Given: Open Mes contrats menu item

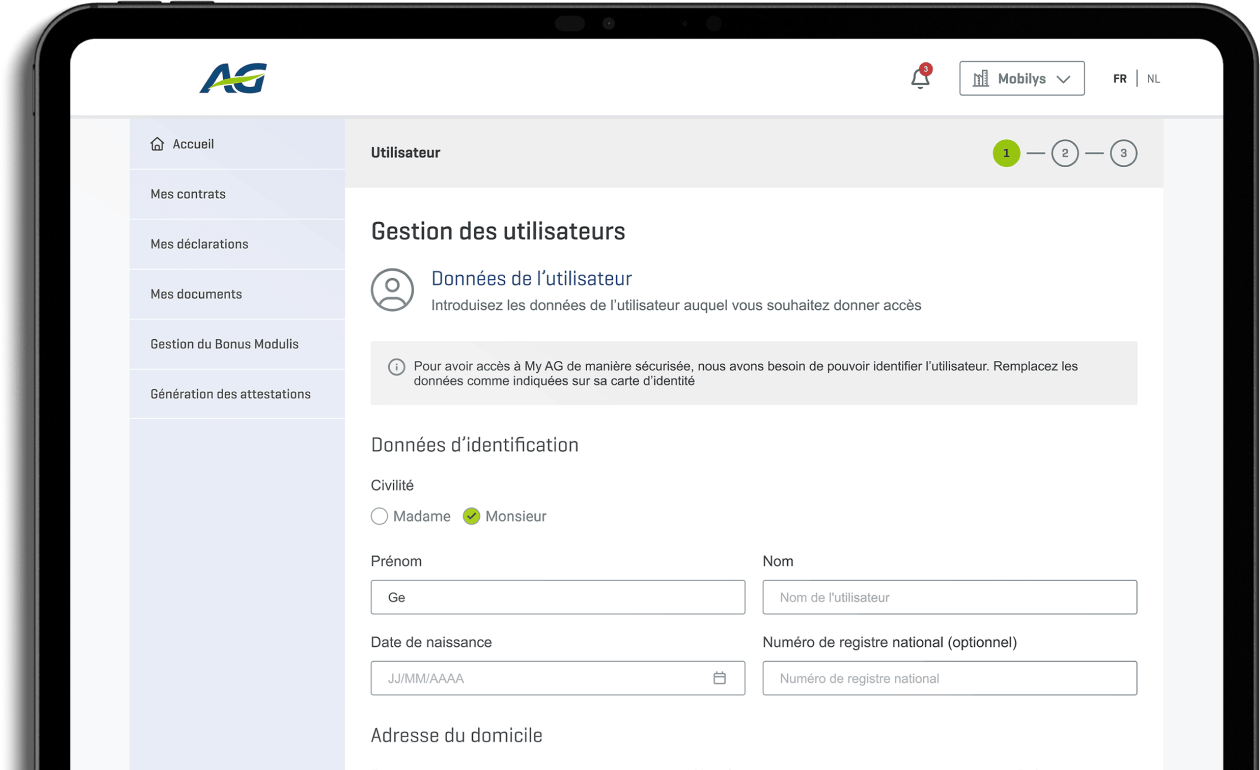Looking at the screenshot, I should point(237,194).
